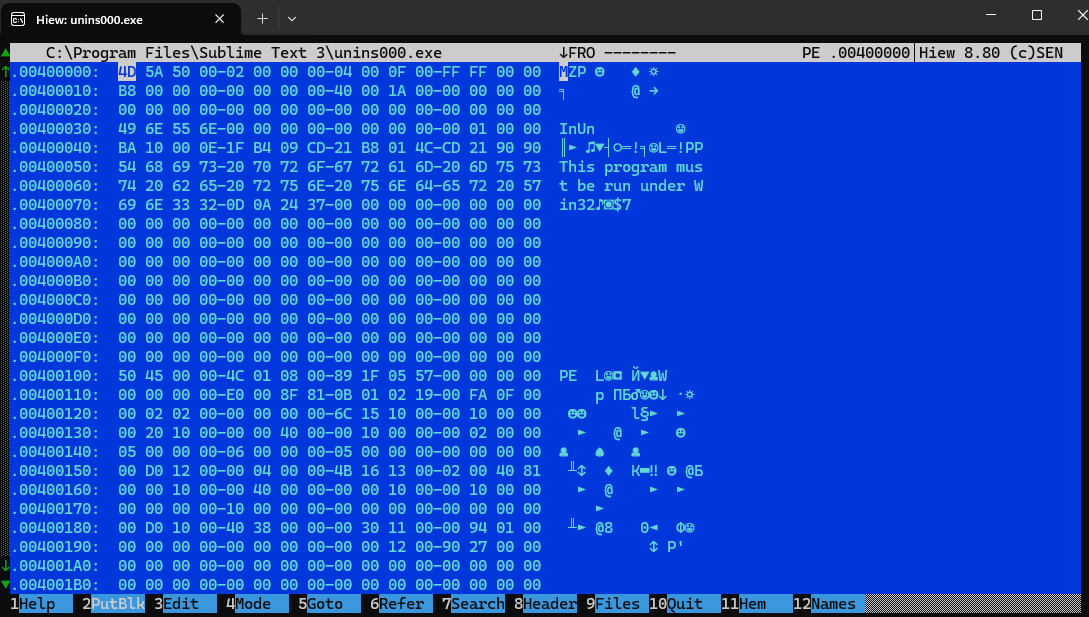Click ASCII text 'This program mus'

point(631,167)
